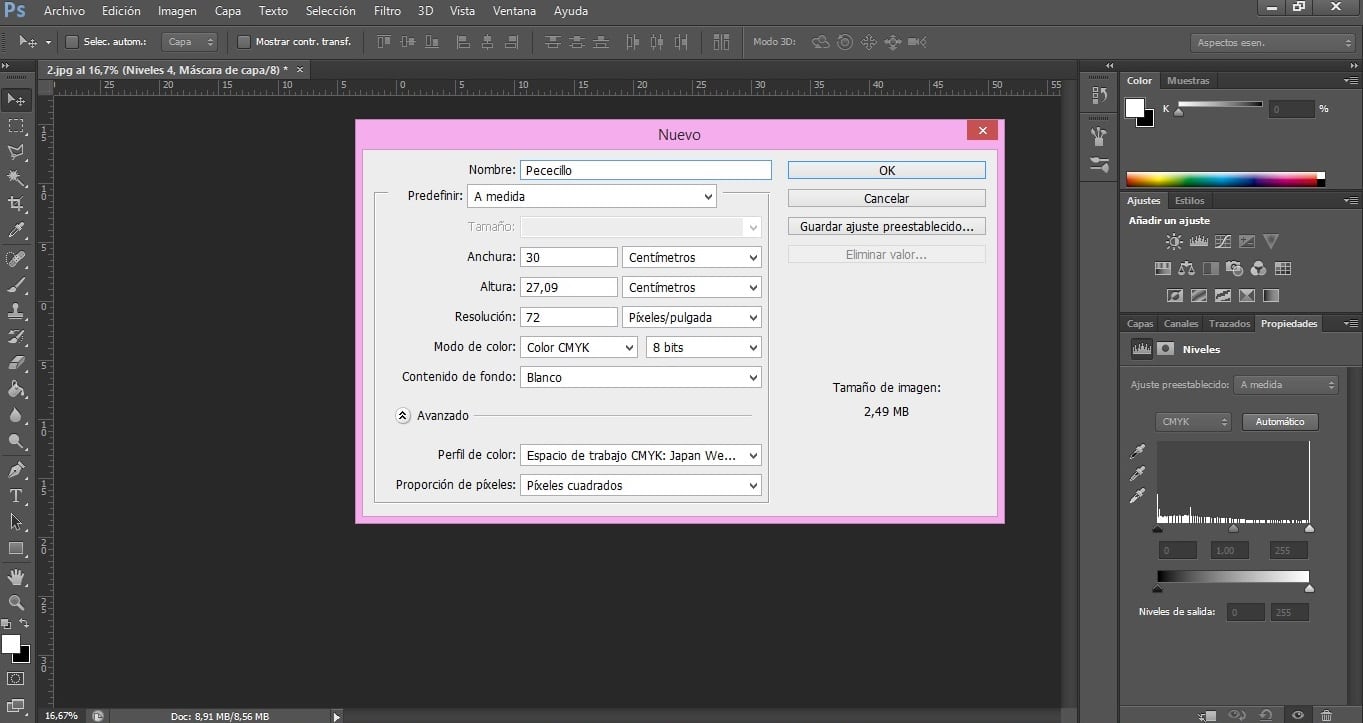The width and height of the screenshot is (1363, 723).
Task: Select the Brush tool
Action: (16, 285)
